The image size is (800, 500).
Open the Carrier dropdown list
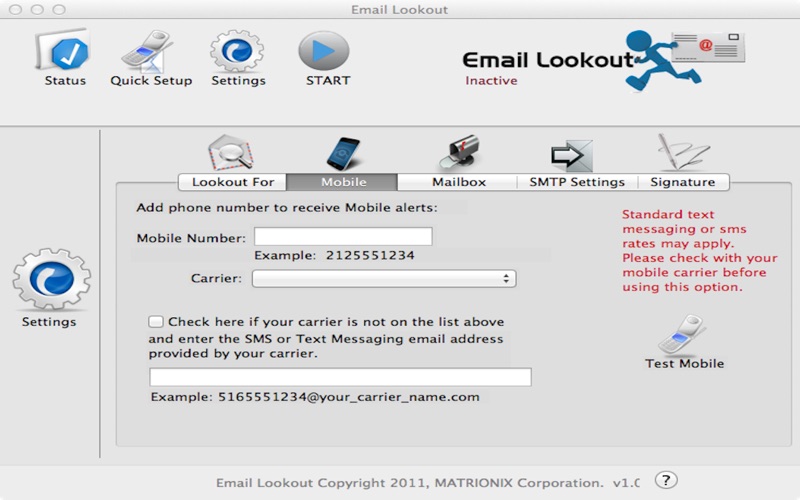pyautogui.click(x=384, y=279)
